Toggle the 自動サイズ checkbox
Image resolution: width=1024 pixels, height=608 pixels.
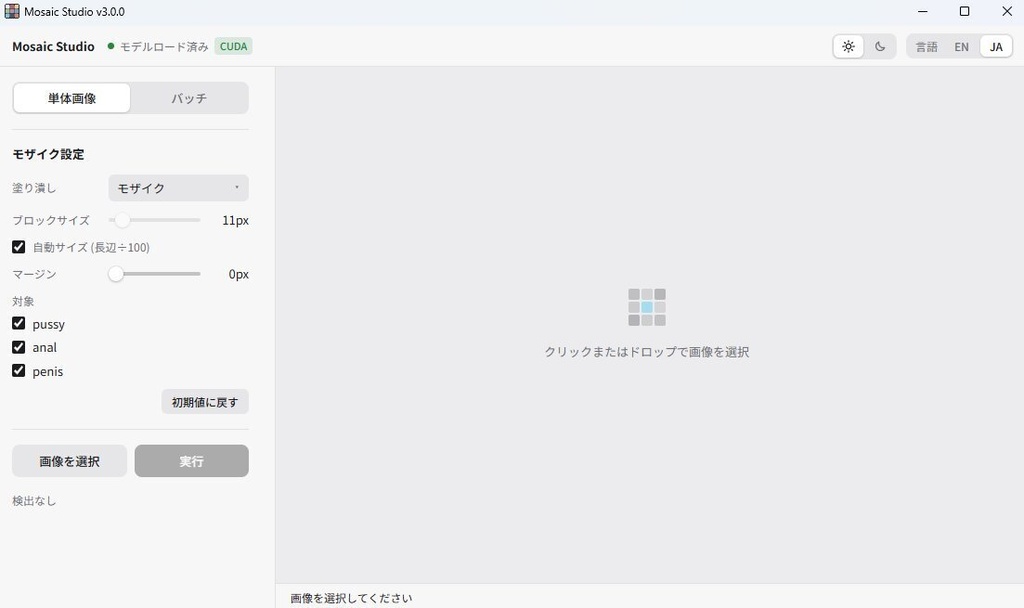pos(18,247)
